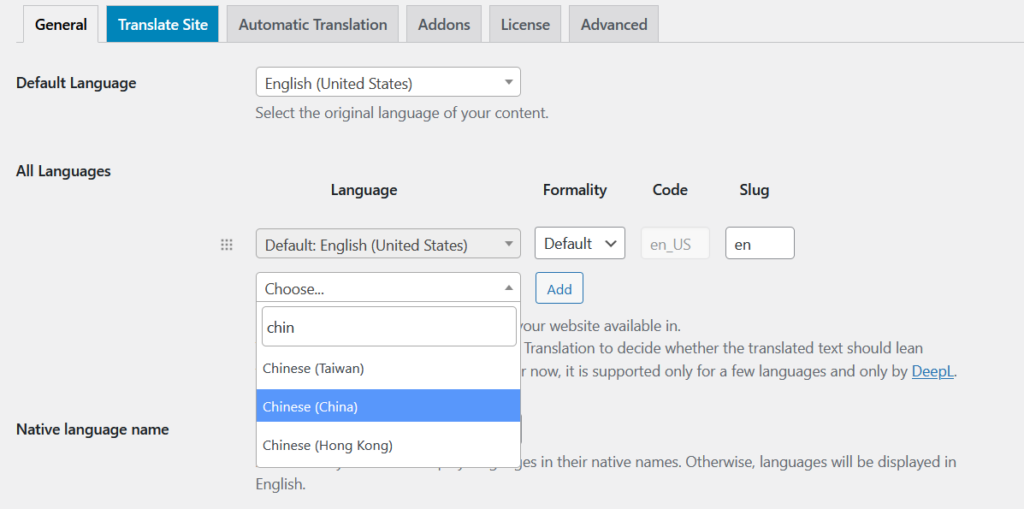Click the en_US code field

tap(675, 244)
